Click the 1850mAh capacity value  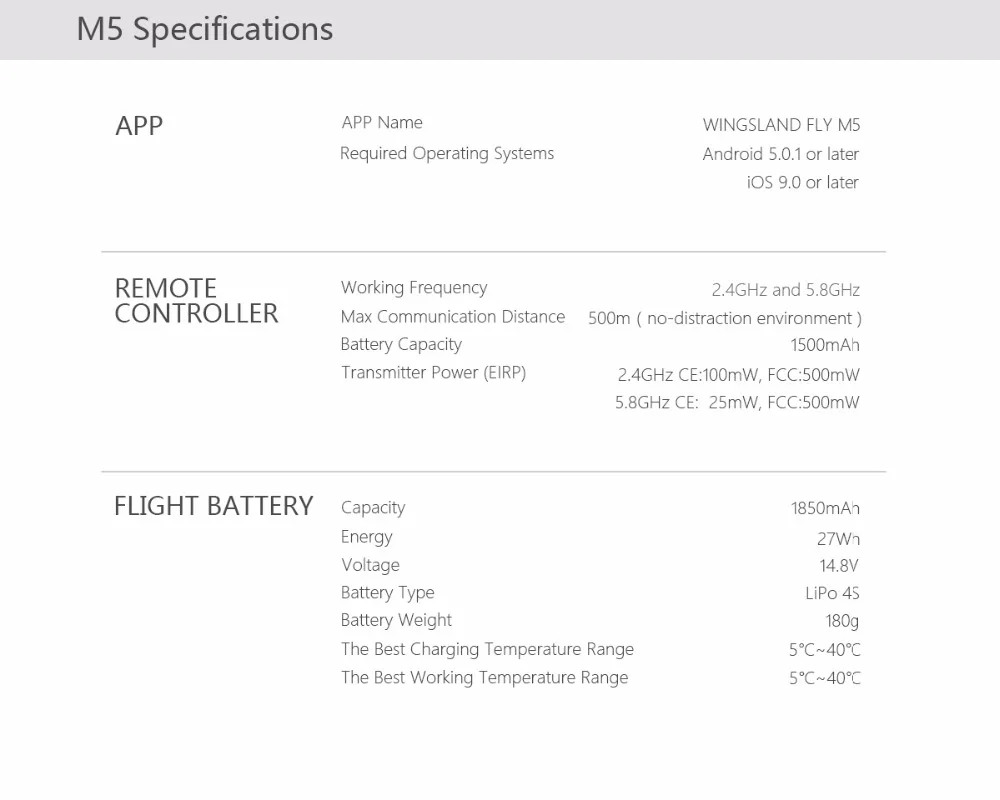(825, 508)
